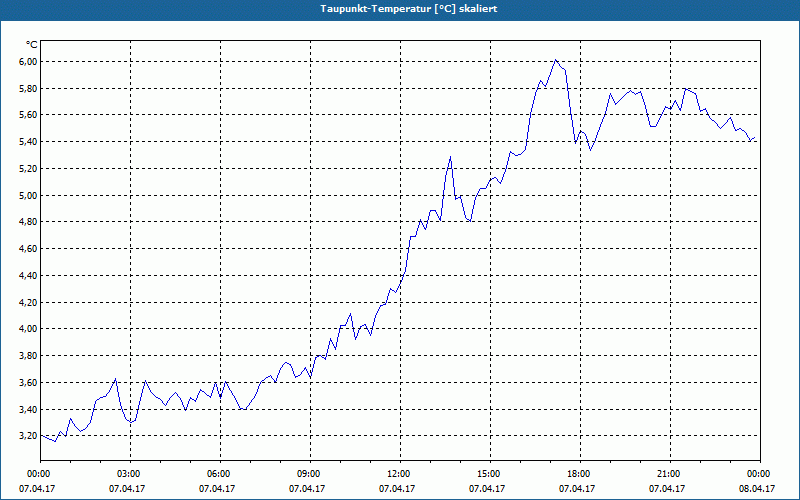Screen dimensions: 800x500
Task: Select the 4,40 y-axis value
Action: [x=28, y=275]
